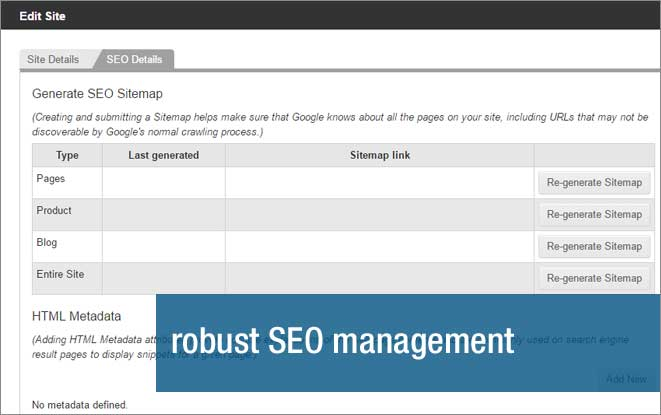Click the Last generated column header
This screenshot has width=661, height=415.
[x=164, y=155]
